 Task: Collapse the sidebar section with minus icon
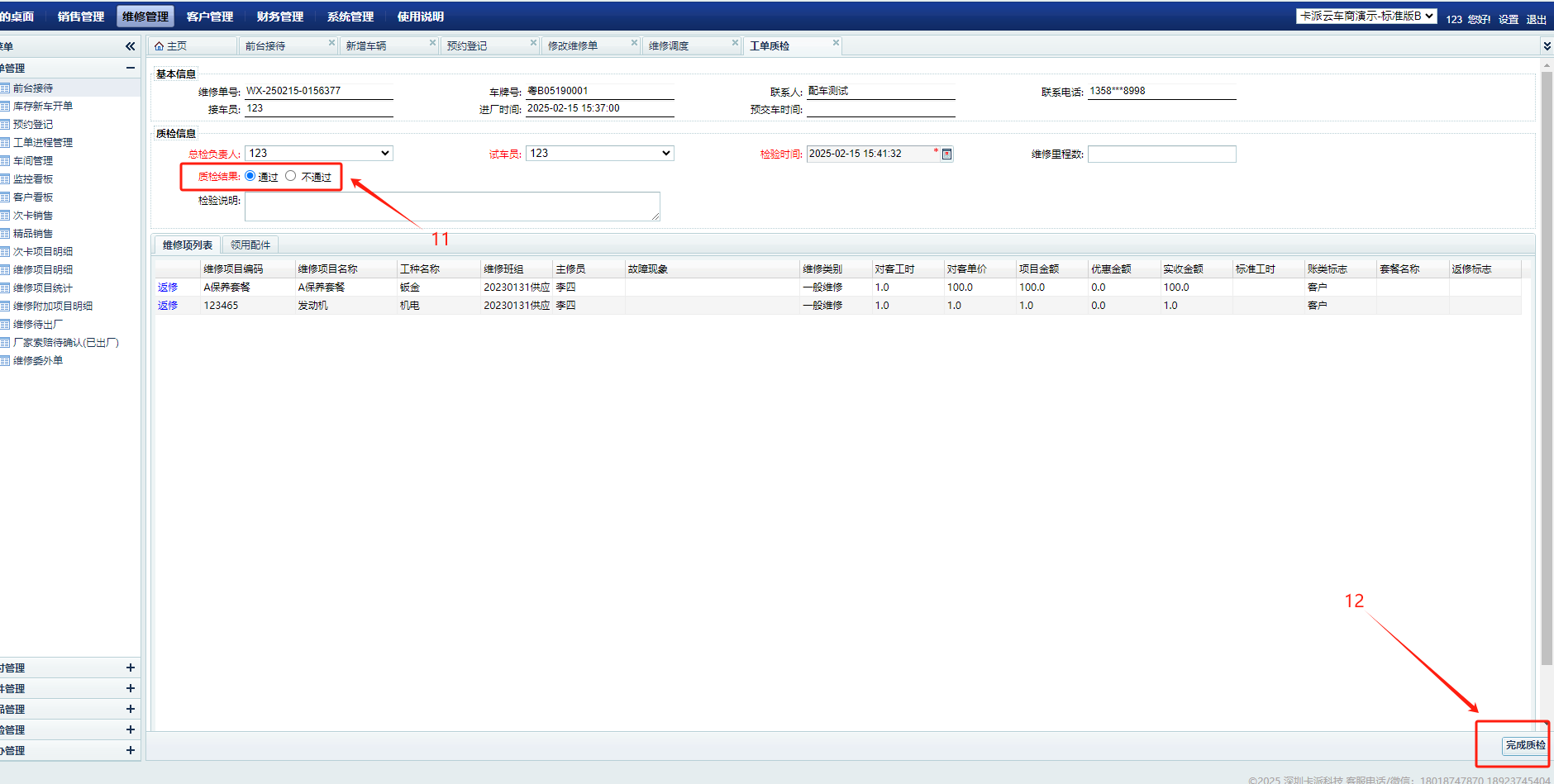tap(130, 68)
